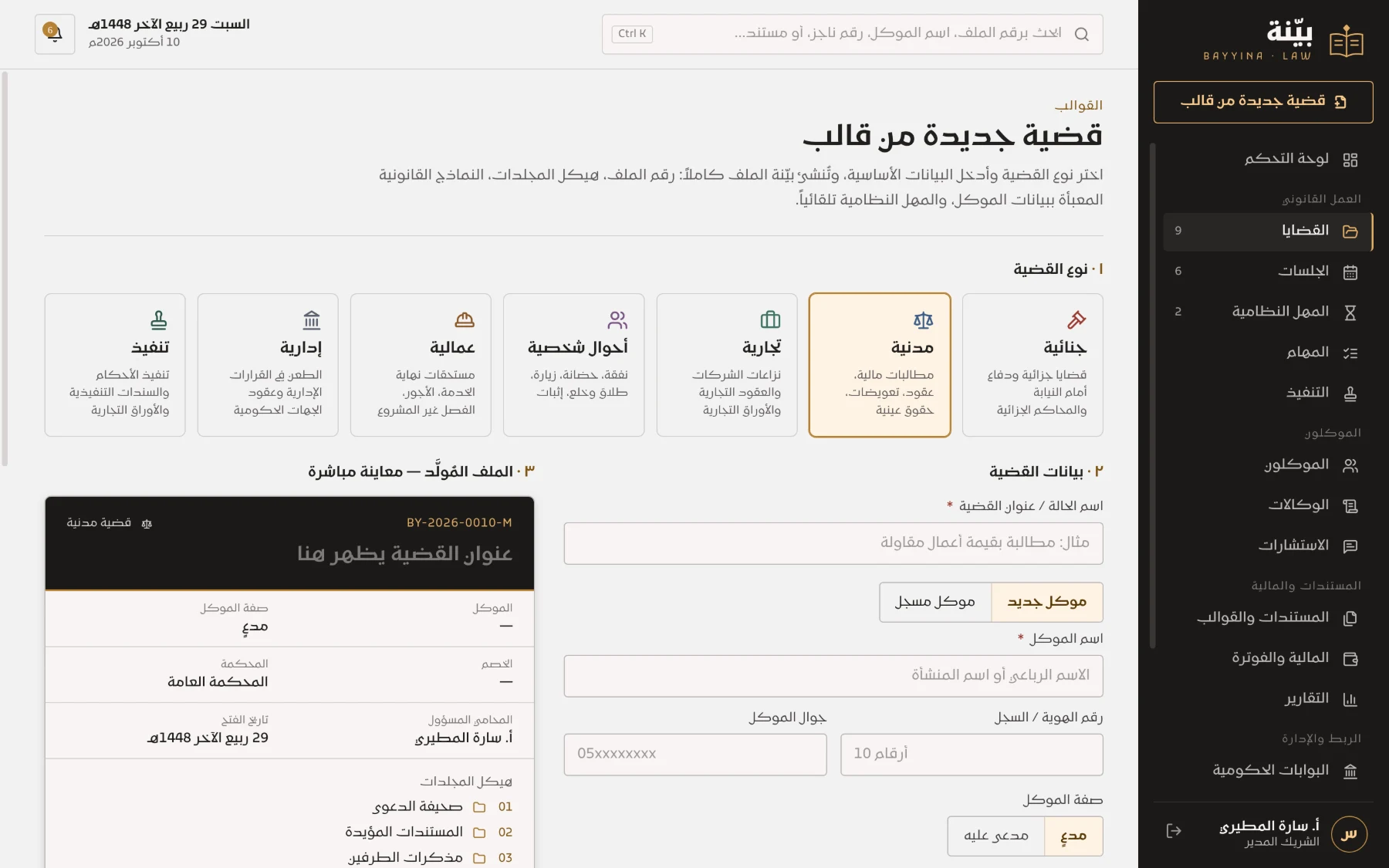
Task: Open notifications bell icon
Action: coord(55,34)
